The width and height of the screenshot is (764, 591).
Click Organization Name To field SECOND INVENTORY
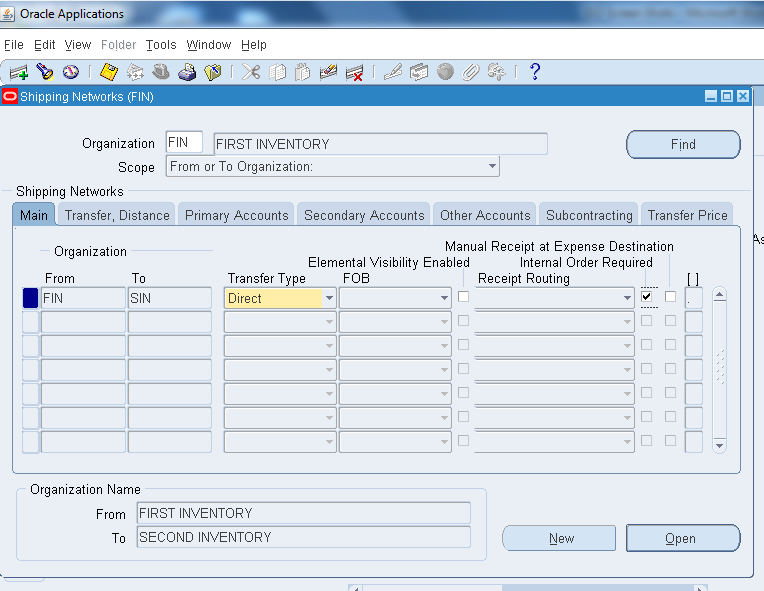tap(304, 537)
